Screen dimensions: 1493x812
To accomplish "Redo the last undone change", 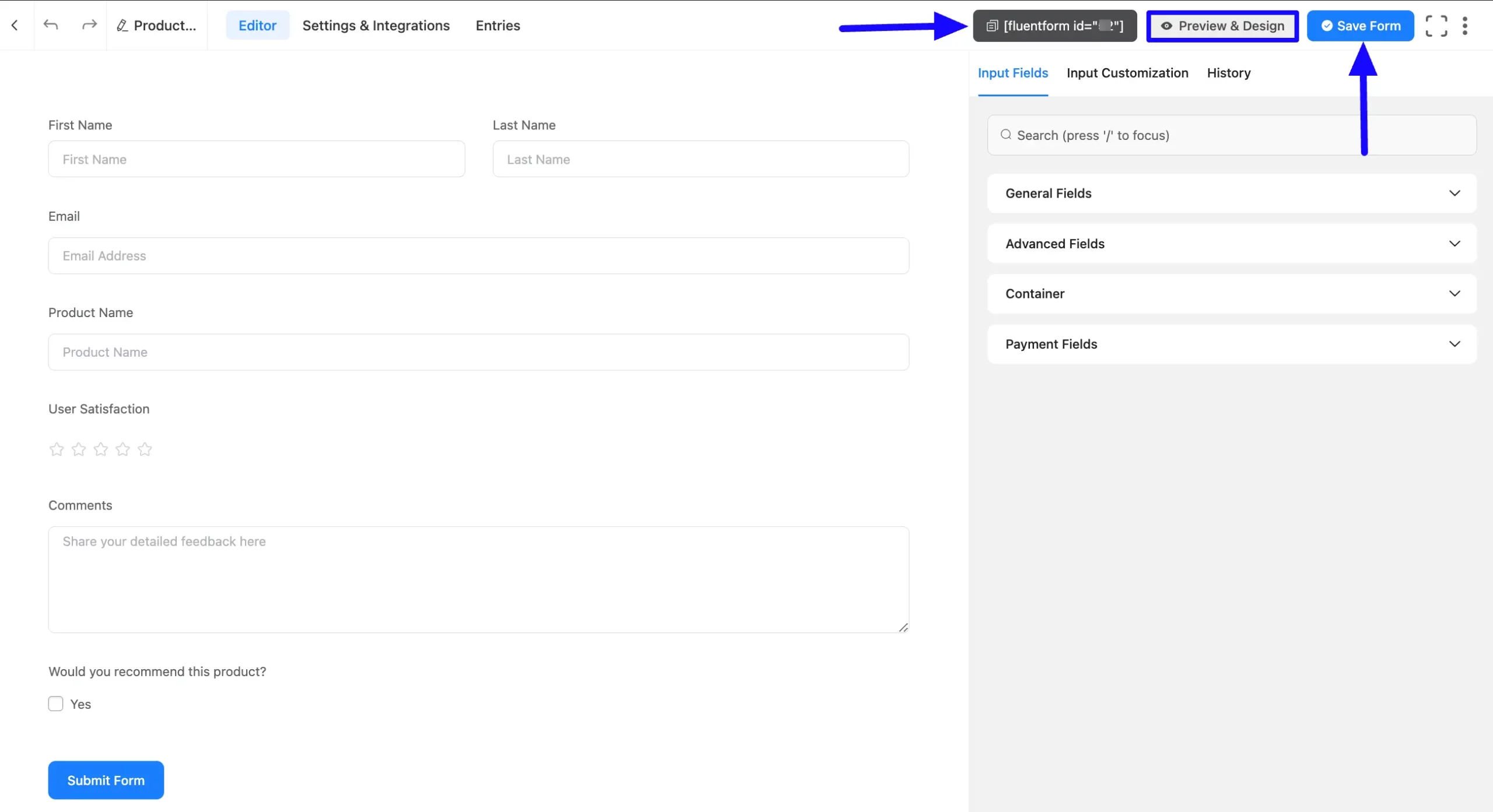I will [89, 25].
